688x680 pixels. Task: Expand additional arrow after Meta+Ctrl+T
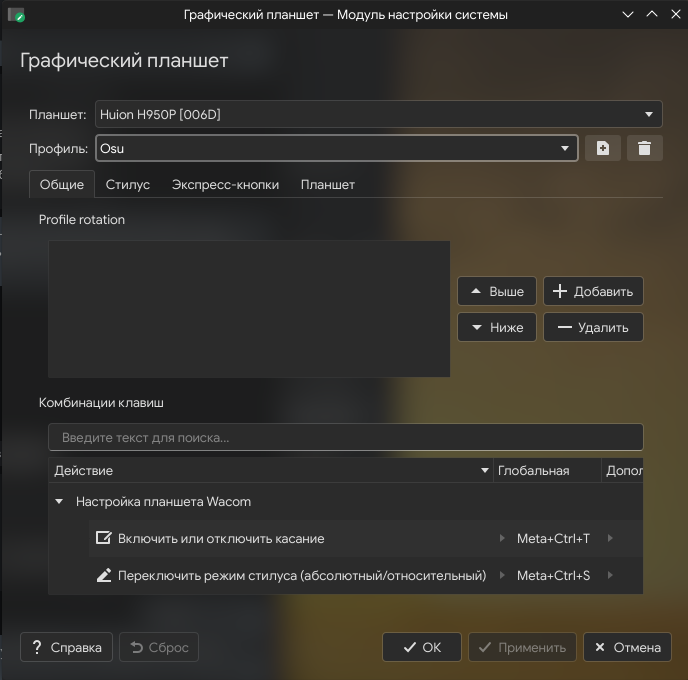click(610, 538)
